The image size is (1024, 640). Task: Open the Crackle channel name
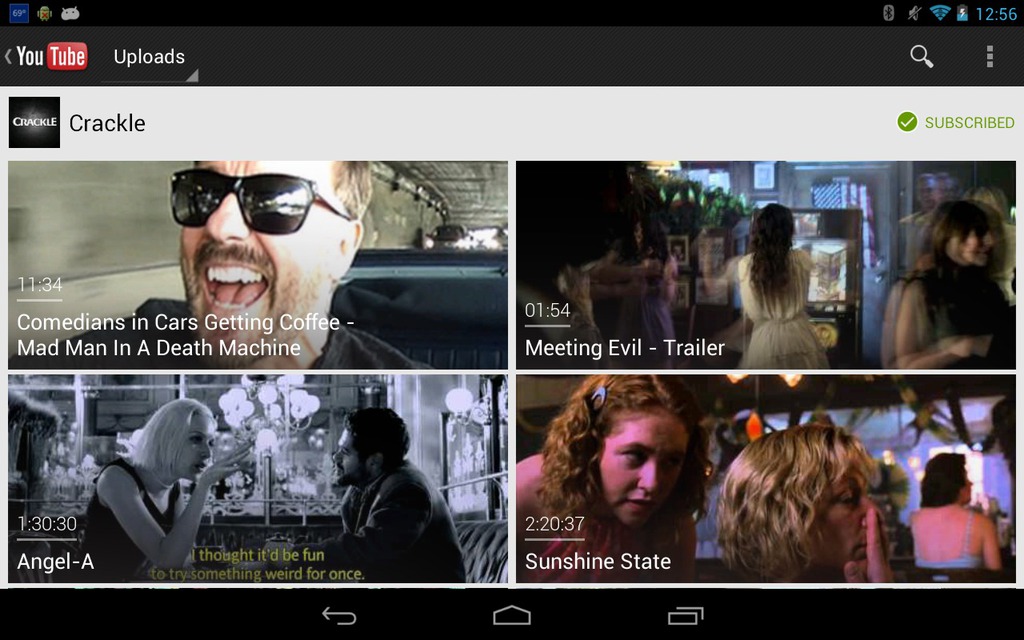click(x=107, y=123)
